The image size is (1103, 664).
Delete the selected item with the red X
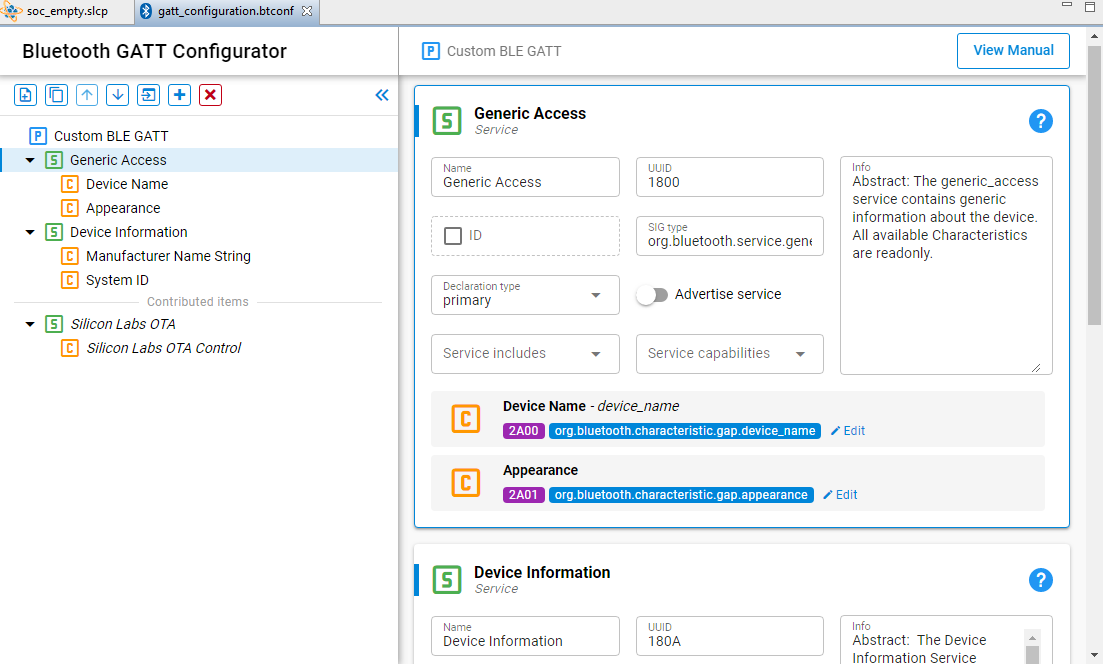click(x=209, y=94)
